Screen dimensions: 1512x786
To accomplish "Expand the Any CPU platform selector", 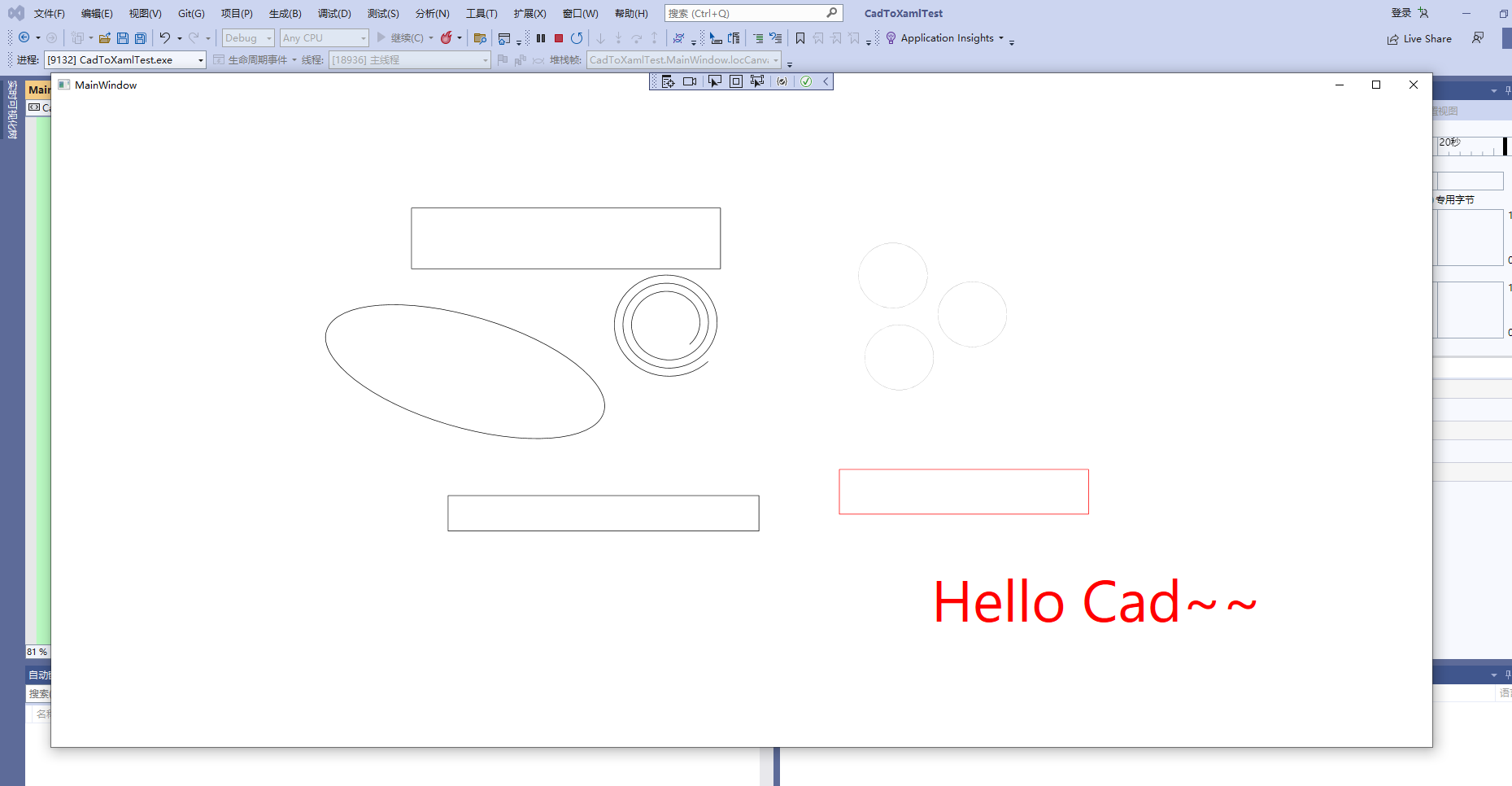I will point(324,37).
